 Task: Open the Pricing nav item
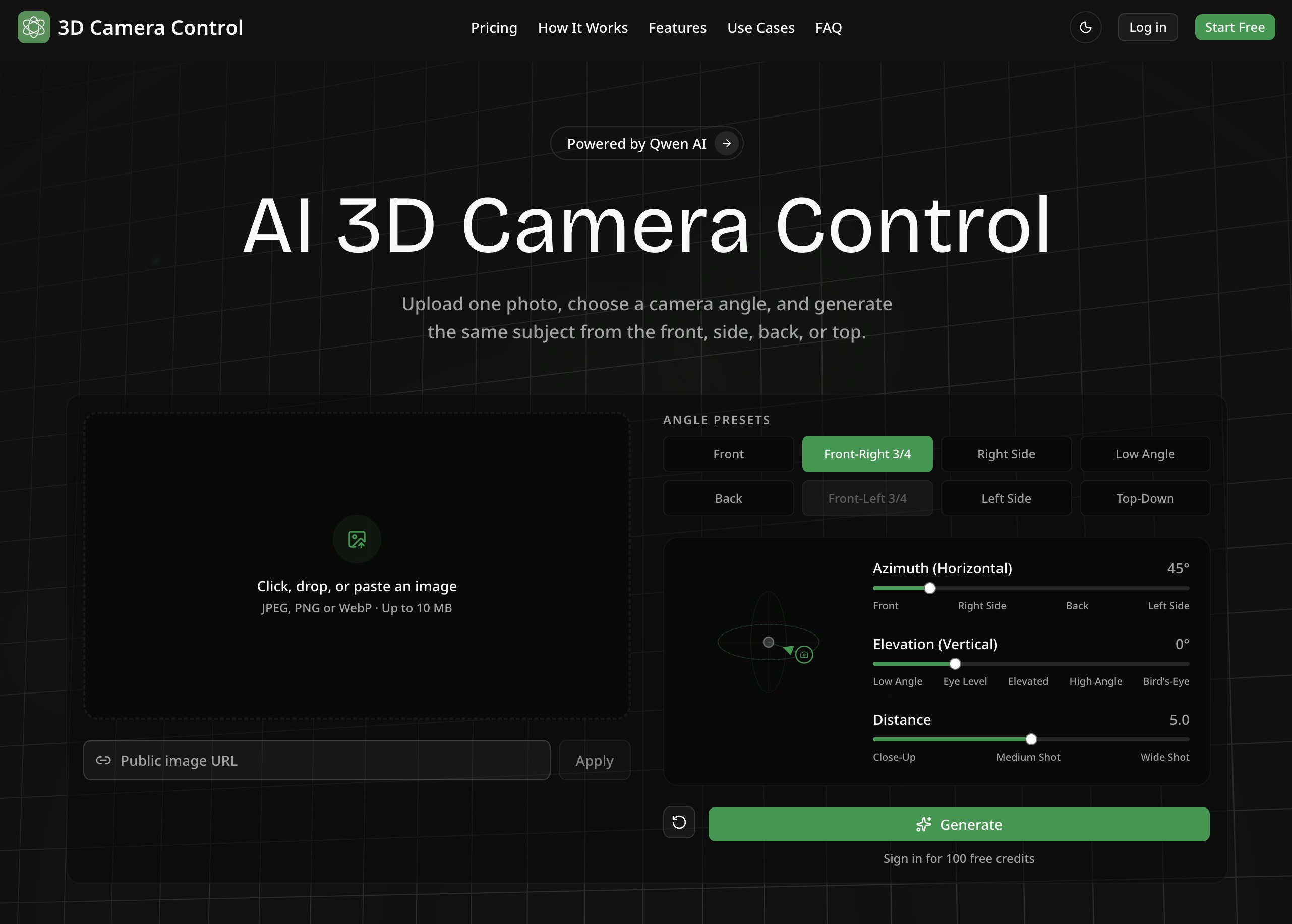[x=494, y=27]
